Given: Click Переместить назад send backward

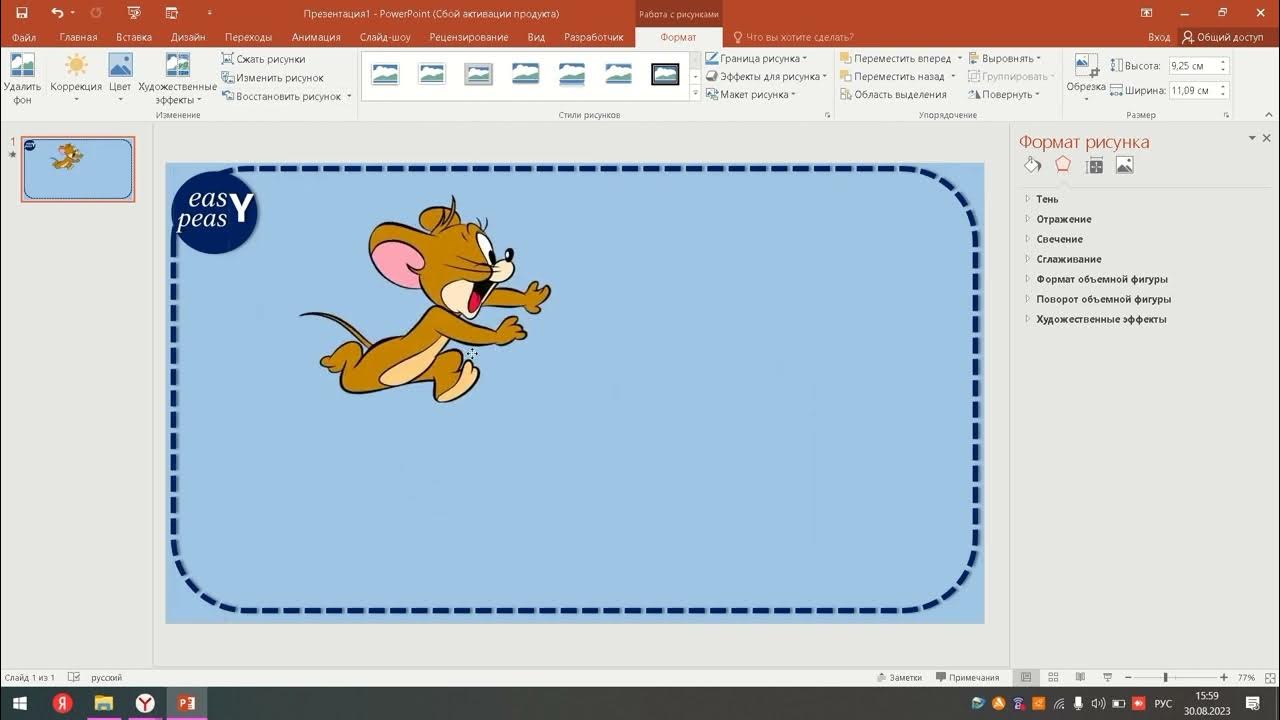Looking at the screenshot, I should [891, 77].
